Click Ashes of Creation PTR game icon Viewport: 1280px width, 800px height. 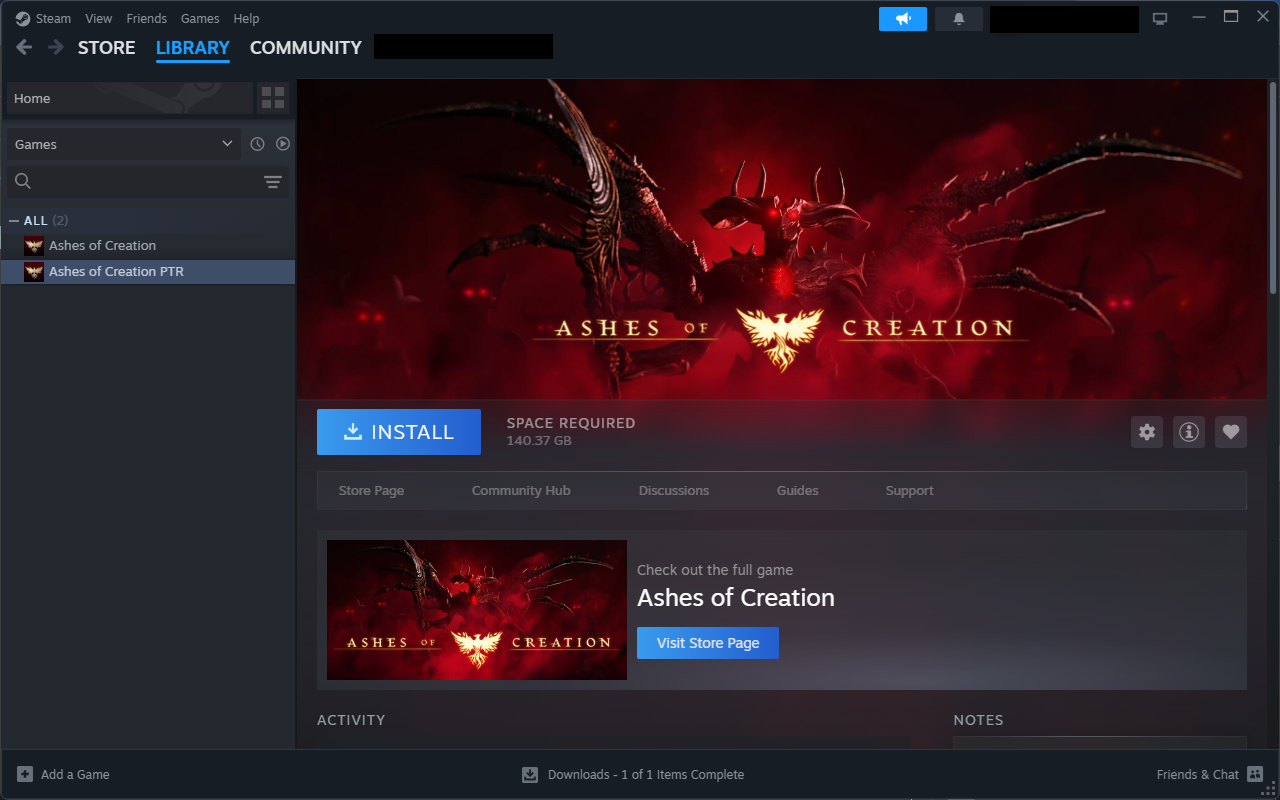(34, 272)
